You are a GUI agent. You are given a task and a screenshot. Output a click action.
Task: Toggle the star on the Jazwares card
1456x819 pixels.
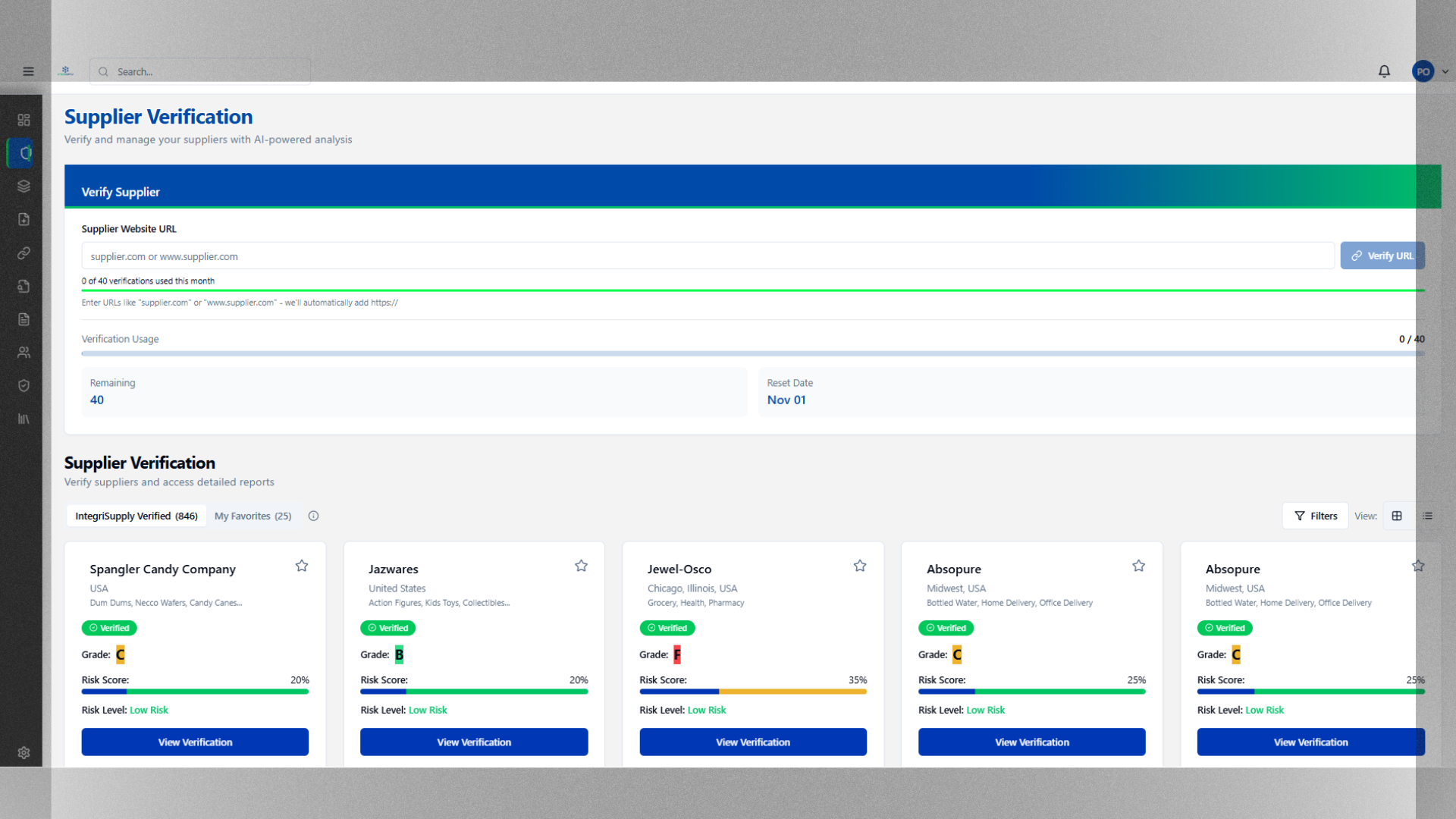pyautogui.click(x=581, y=565)
